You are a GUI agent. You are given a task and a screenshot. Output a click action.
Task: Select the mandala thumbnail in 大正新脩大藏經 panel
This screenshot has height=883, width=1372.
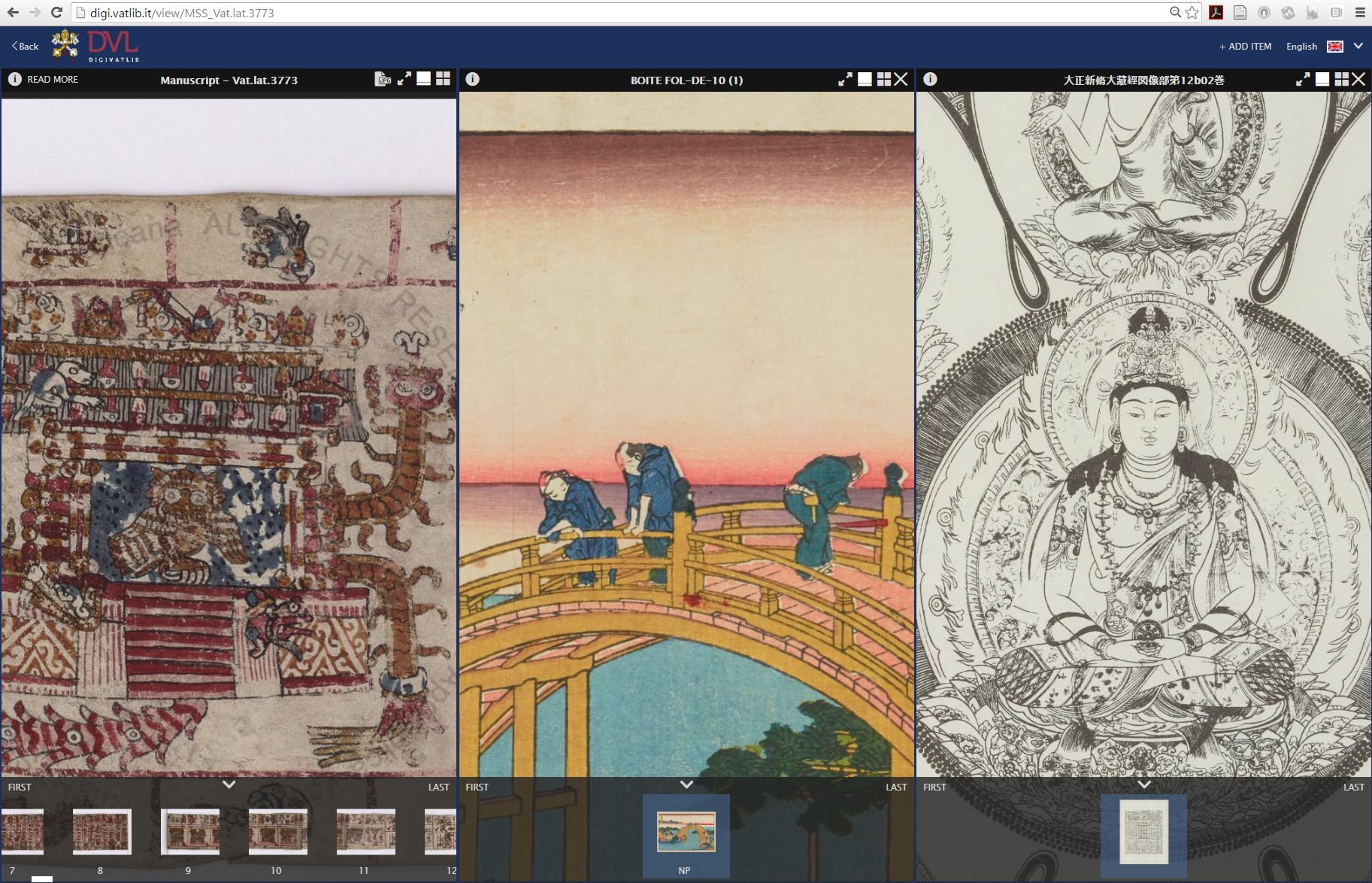point(1143,832)
